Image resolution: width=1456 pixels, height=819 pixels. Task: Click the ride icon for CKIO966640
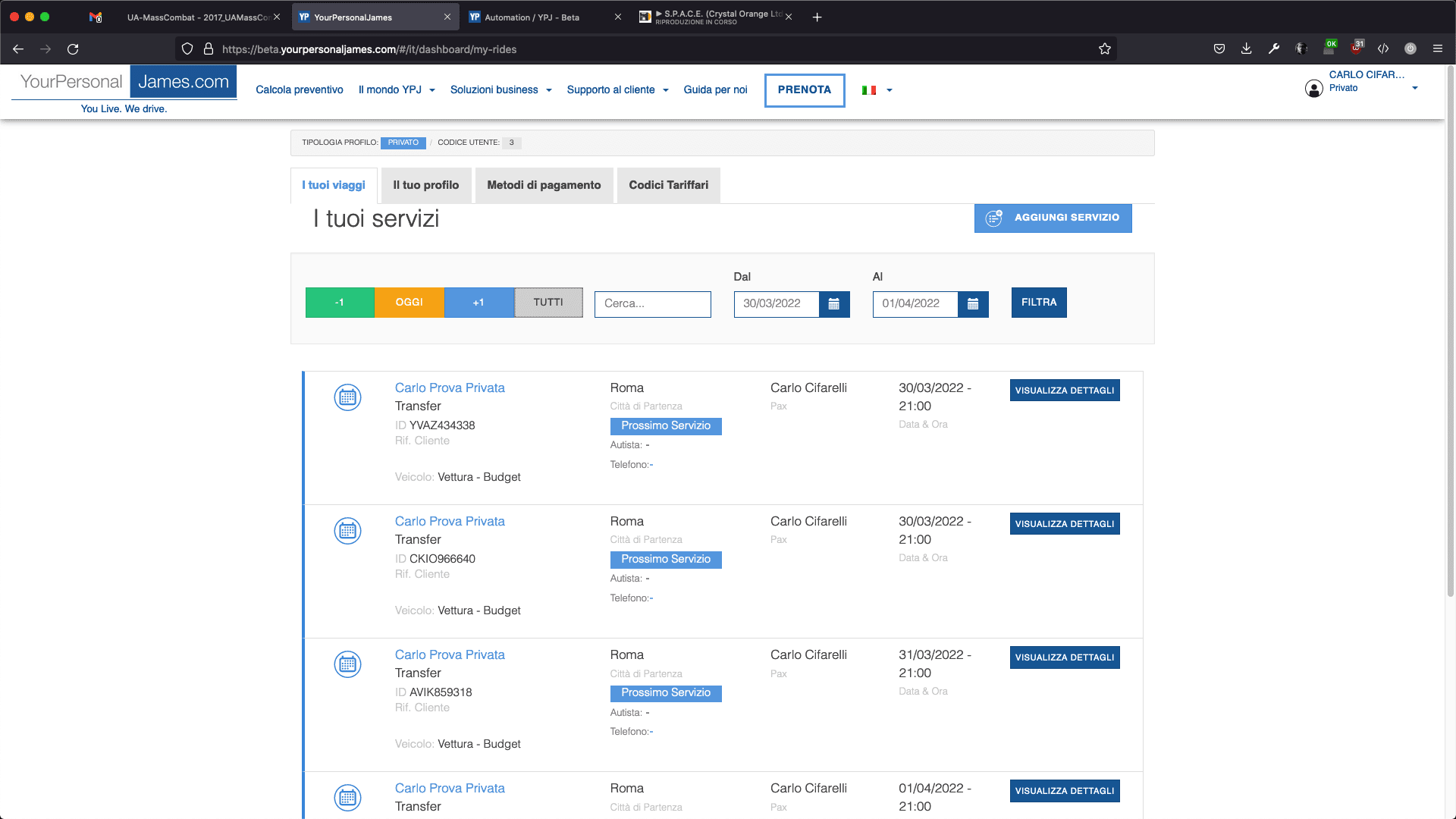[x=347, y=531]
